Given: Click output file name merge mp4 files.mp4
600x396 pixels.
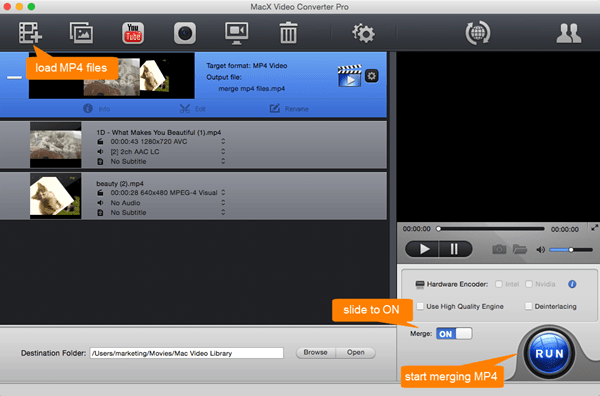Looking at the screenshot, I should (x=251, y=89).
